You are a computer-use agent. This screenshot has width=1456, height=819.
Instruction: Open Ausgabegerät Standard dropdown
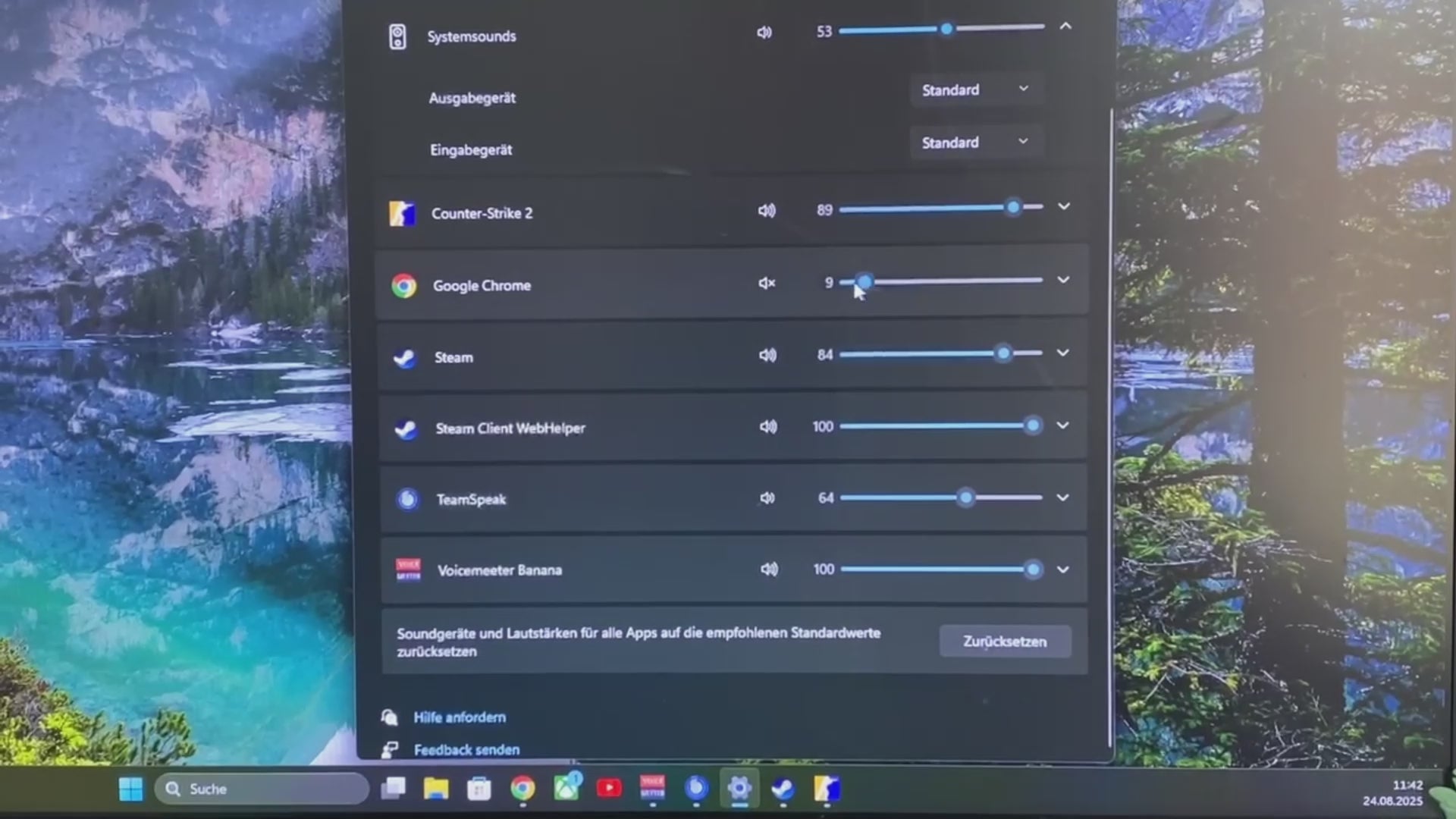(975, 89)
